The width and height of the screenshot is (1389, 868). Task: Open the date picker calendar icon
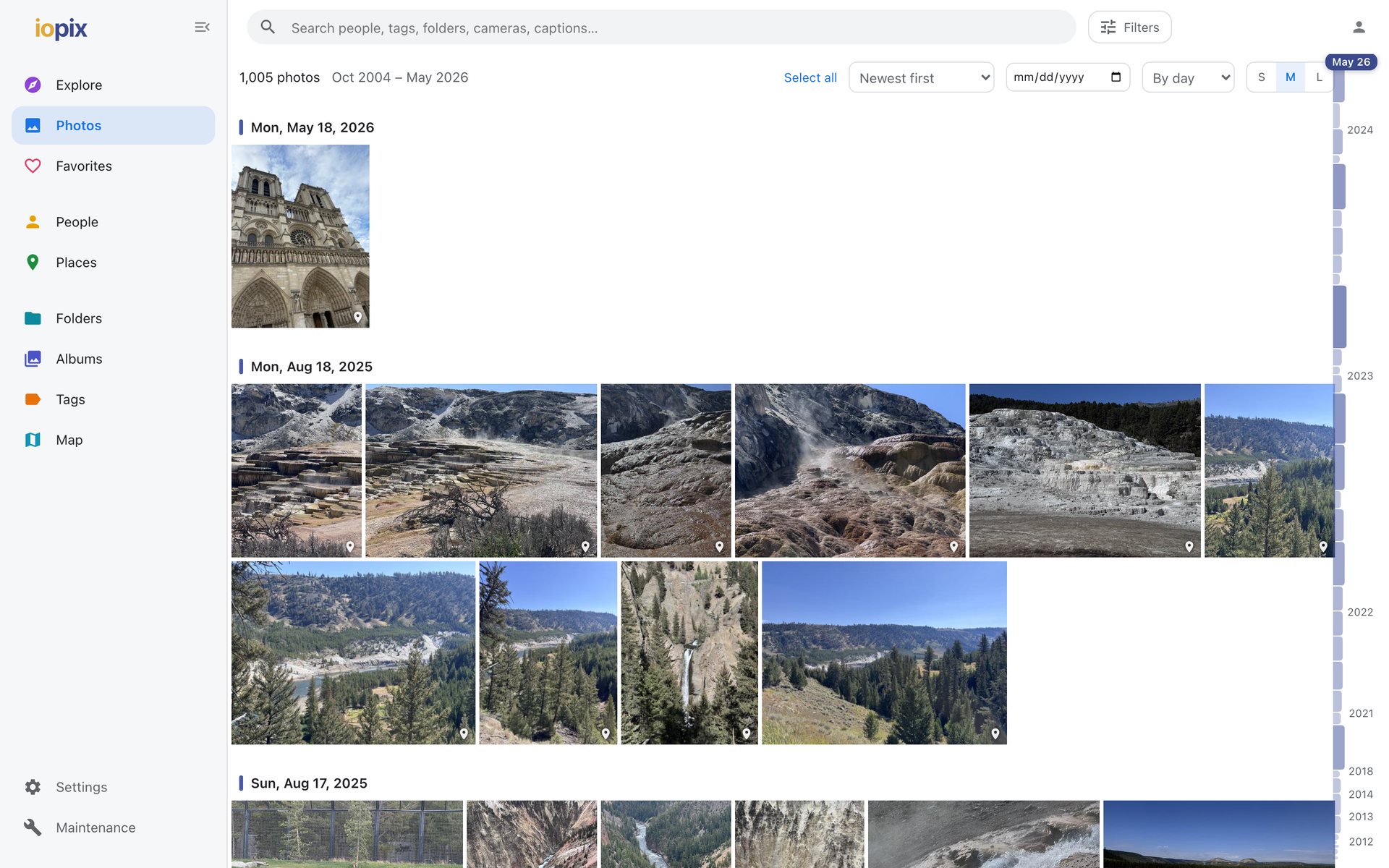point(1116,77)
